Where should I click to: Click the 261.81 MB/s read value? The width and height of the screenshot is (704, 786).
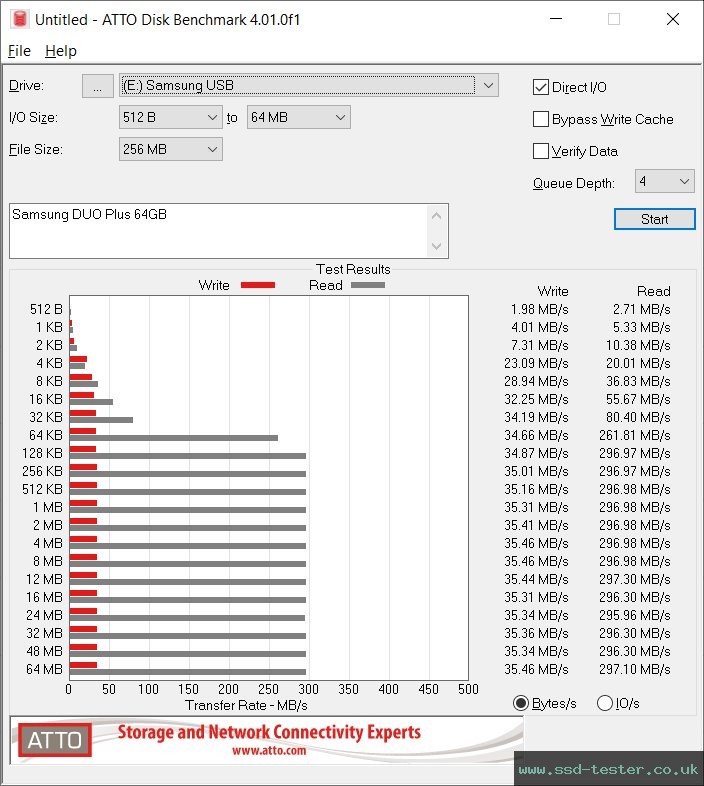pyautogui.click(x=634, y=435)
